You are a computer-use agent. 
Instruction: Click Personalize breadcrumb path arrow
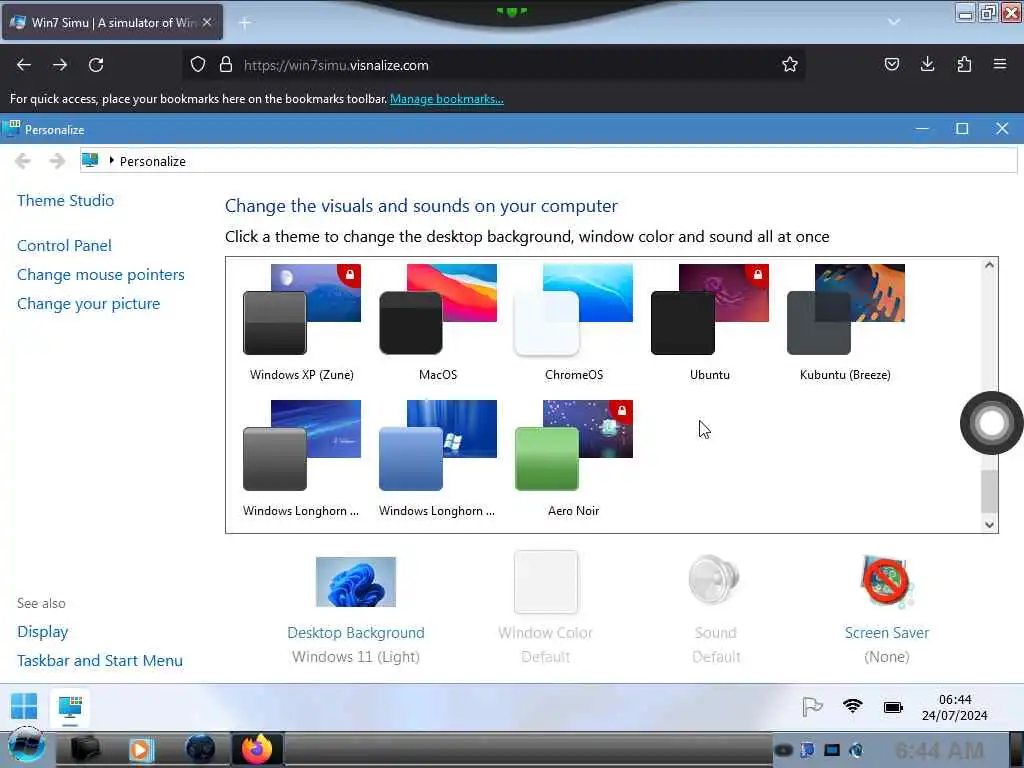pyautogui.click(x=112, y=161)
